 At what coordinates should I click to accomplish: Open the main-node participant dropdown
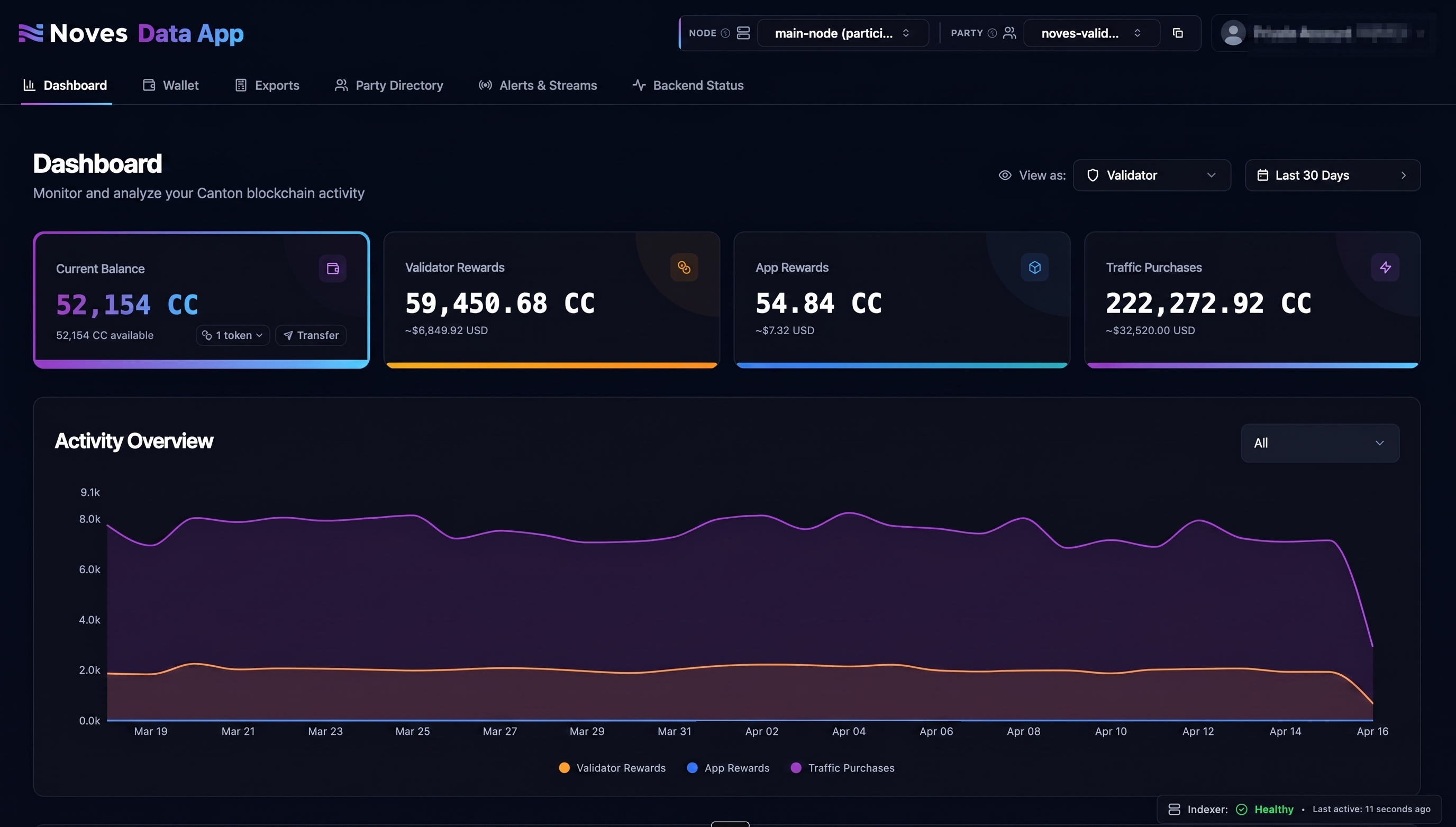[843, 33]
